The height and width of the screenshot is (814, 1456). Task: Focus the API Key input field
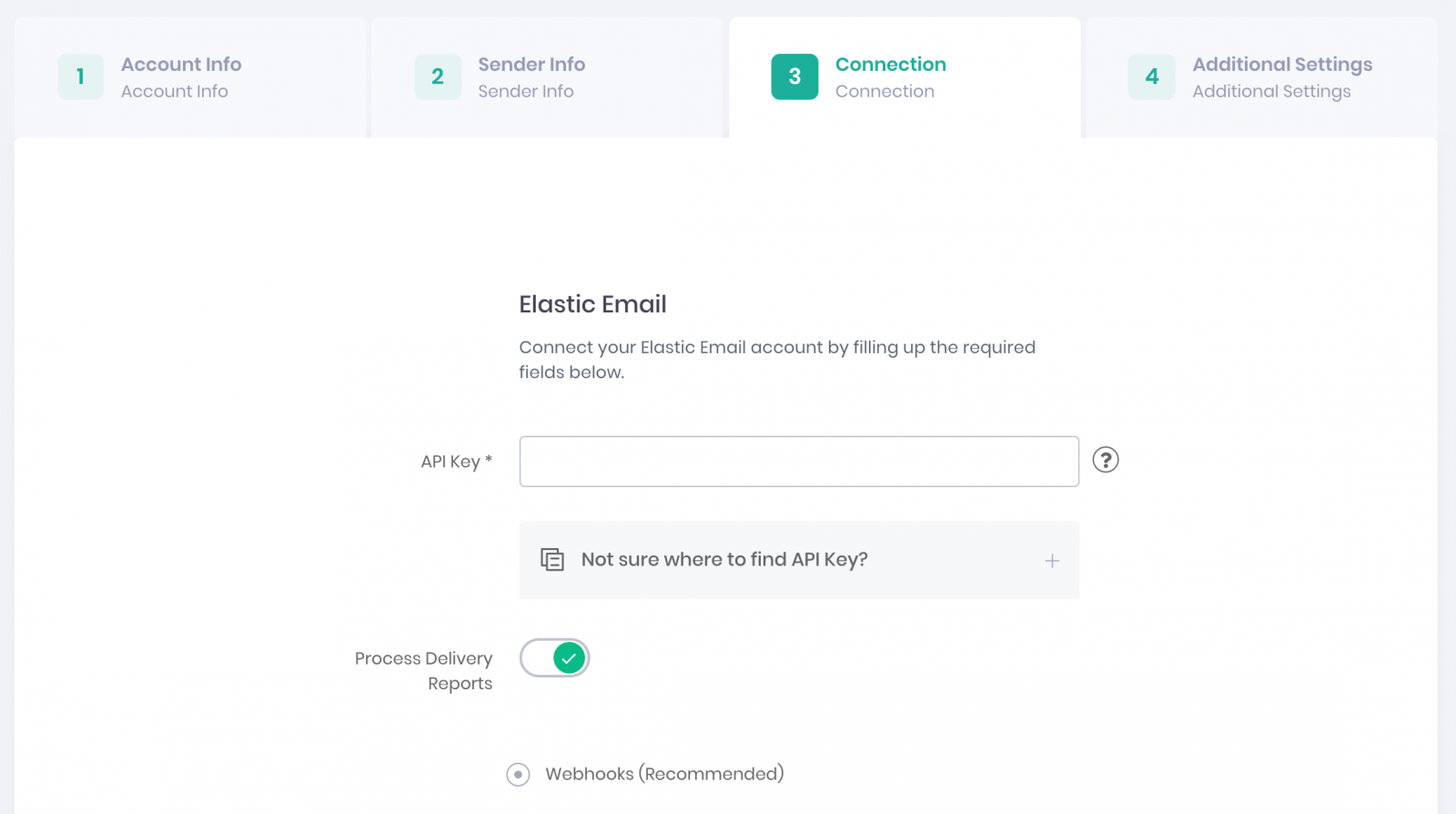click(798, 462)
